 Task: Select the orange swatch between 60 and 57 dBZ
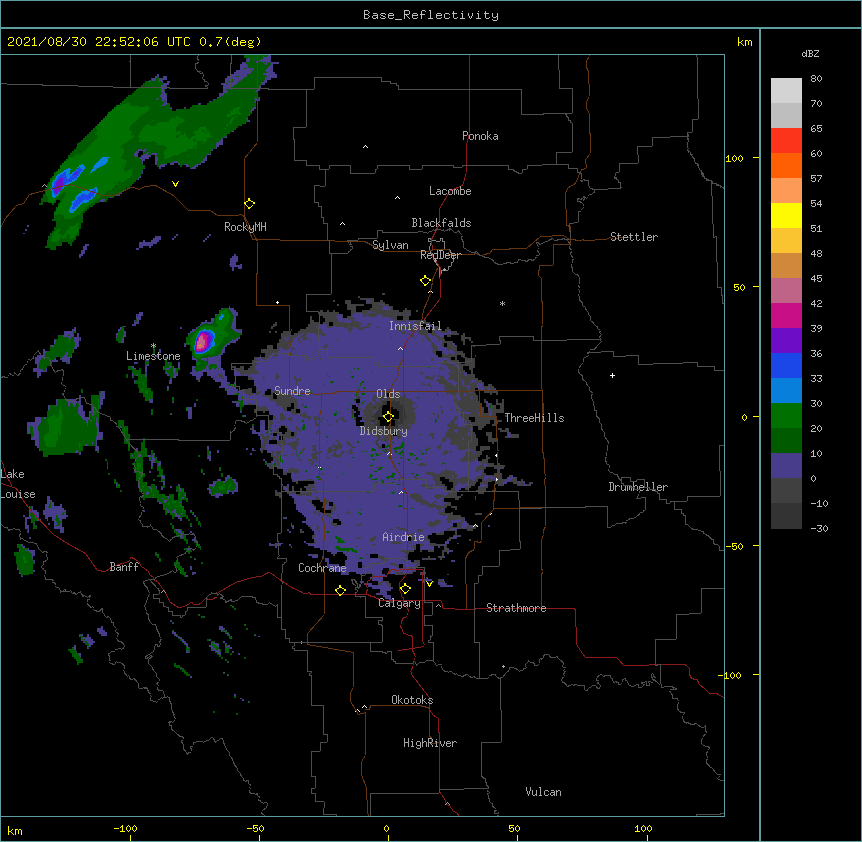click(x=786, y=165)
